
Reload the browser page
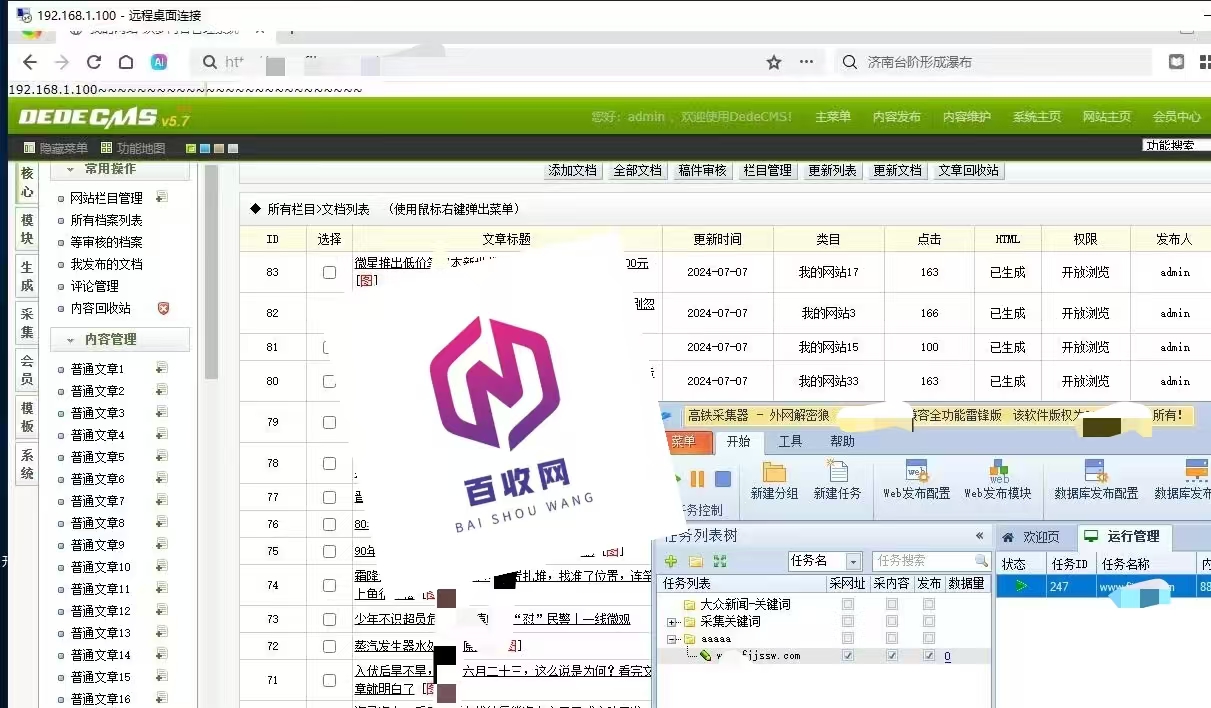94,62
